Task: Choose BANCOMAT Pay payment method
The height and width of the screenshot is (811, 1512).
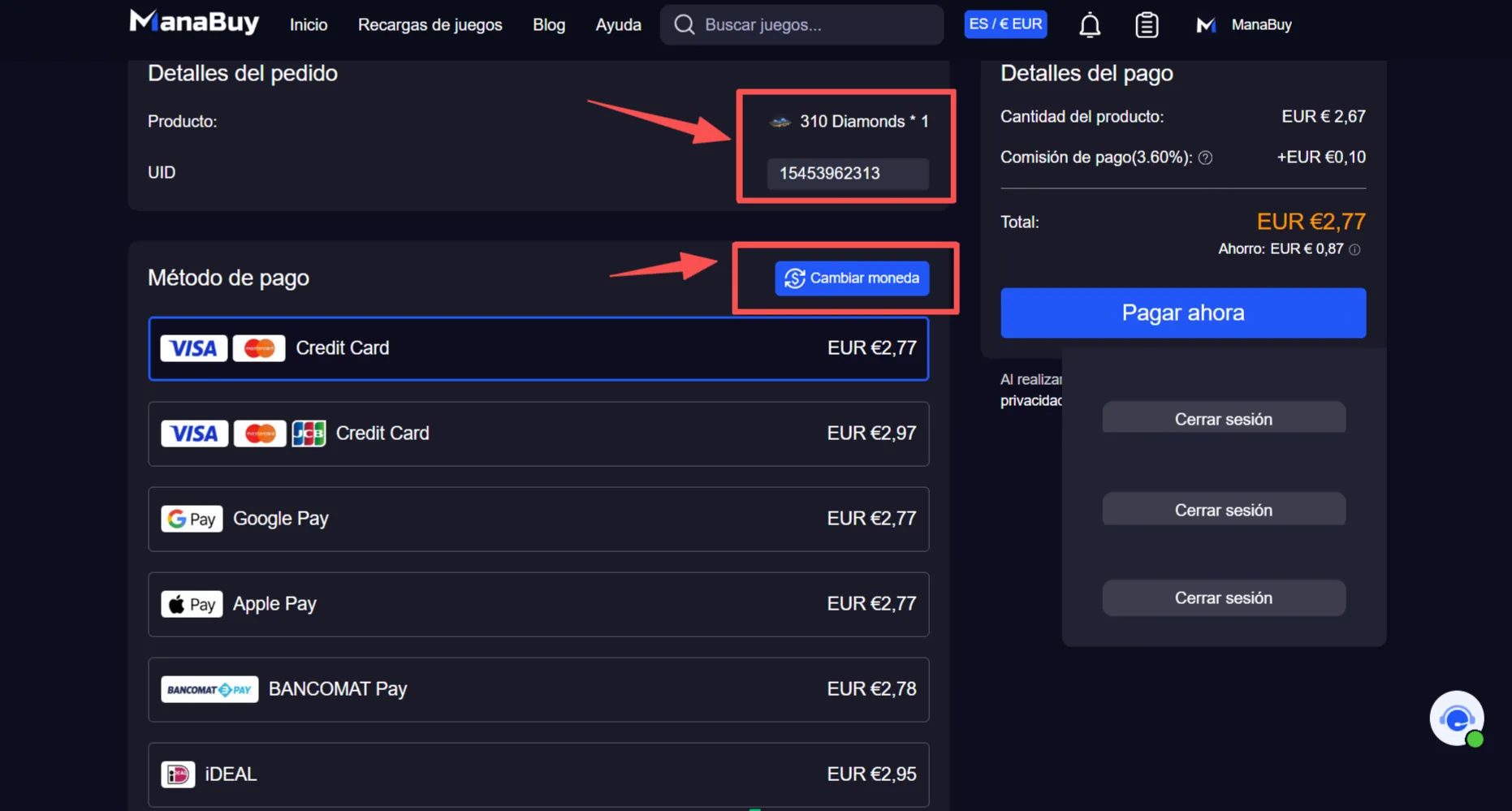Action: tap(538, 689)
